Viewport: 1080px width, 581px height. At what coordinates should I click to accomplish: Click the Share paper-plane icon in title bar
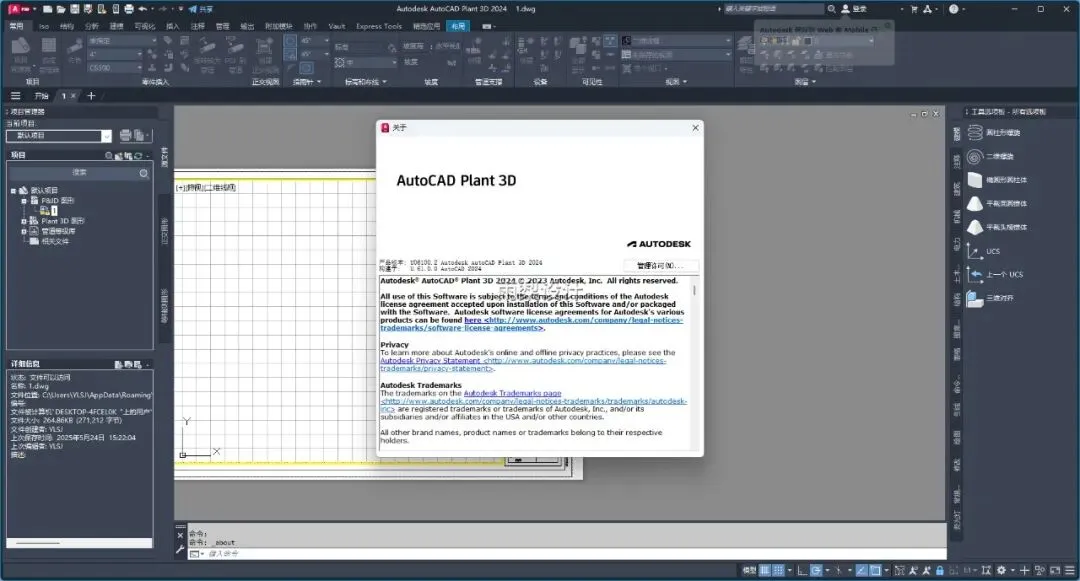pos(193,9)
